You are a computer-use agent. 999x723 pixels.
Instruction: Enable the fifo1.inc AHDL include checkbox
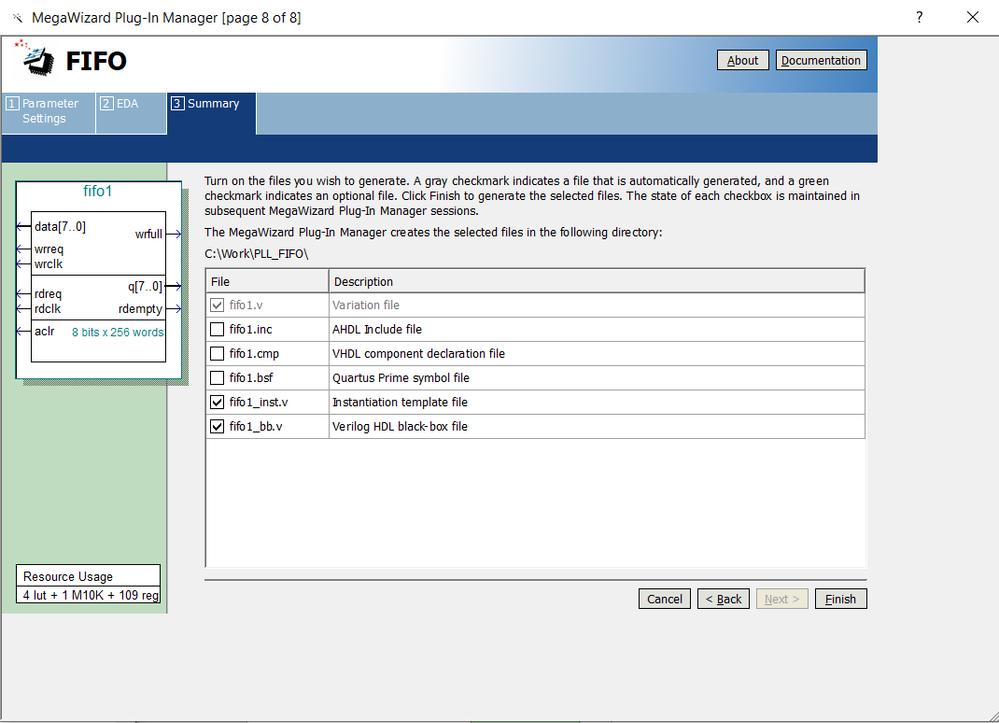[x=217, y=329]
